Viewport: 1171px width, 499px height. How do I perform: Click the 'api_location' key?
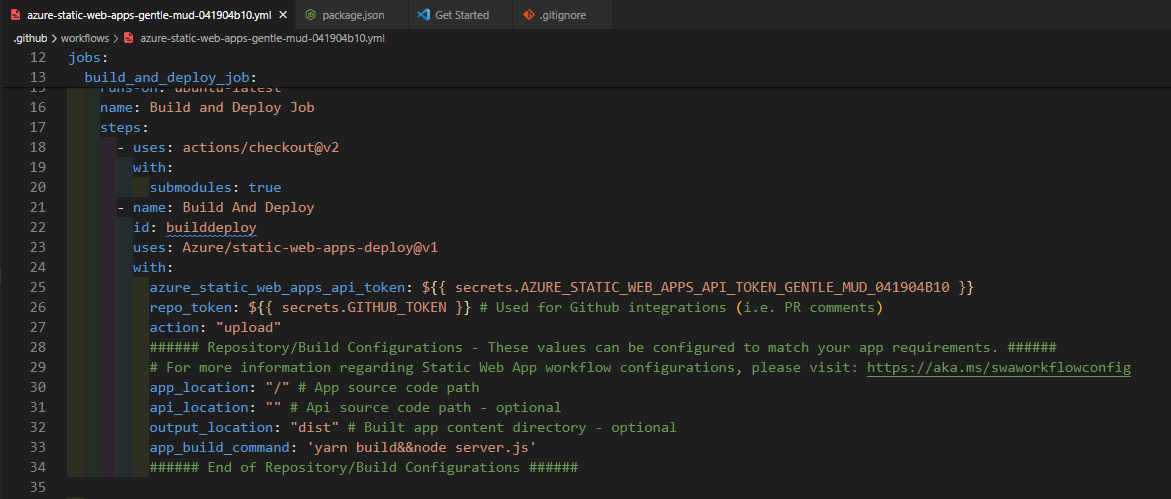199,408
